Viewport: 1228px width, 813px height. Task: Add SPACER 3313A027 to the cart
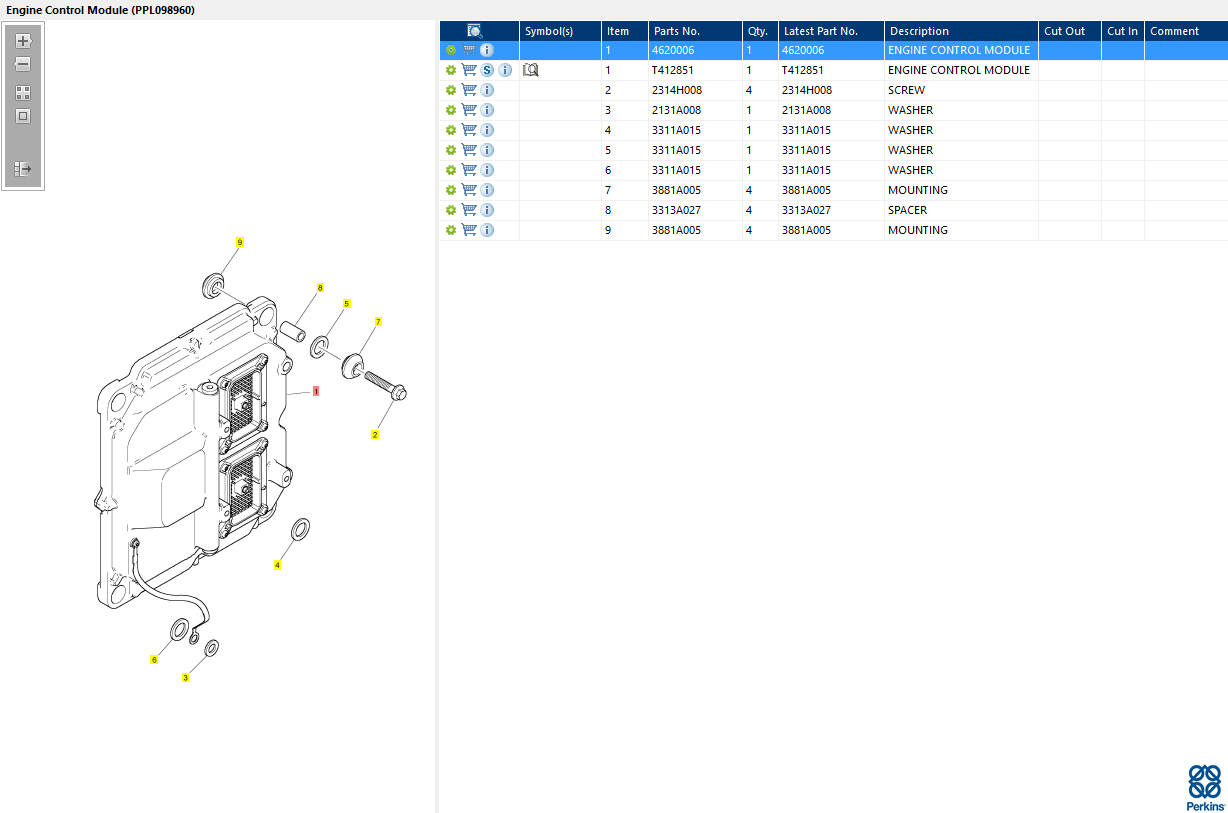pos(469,210)
